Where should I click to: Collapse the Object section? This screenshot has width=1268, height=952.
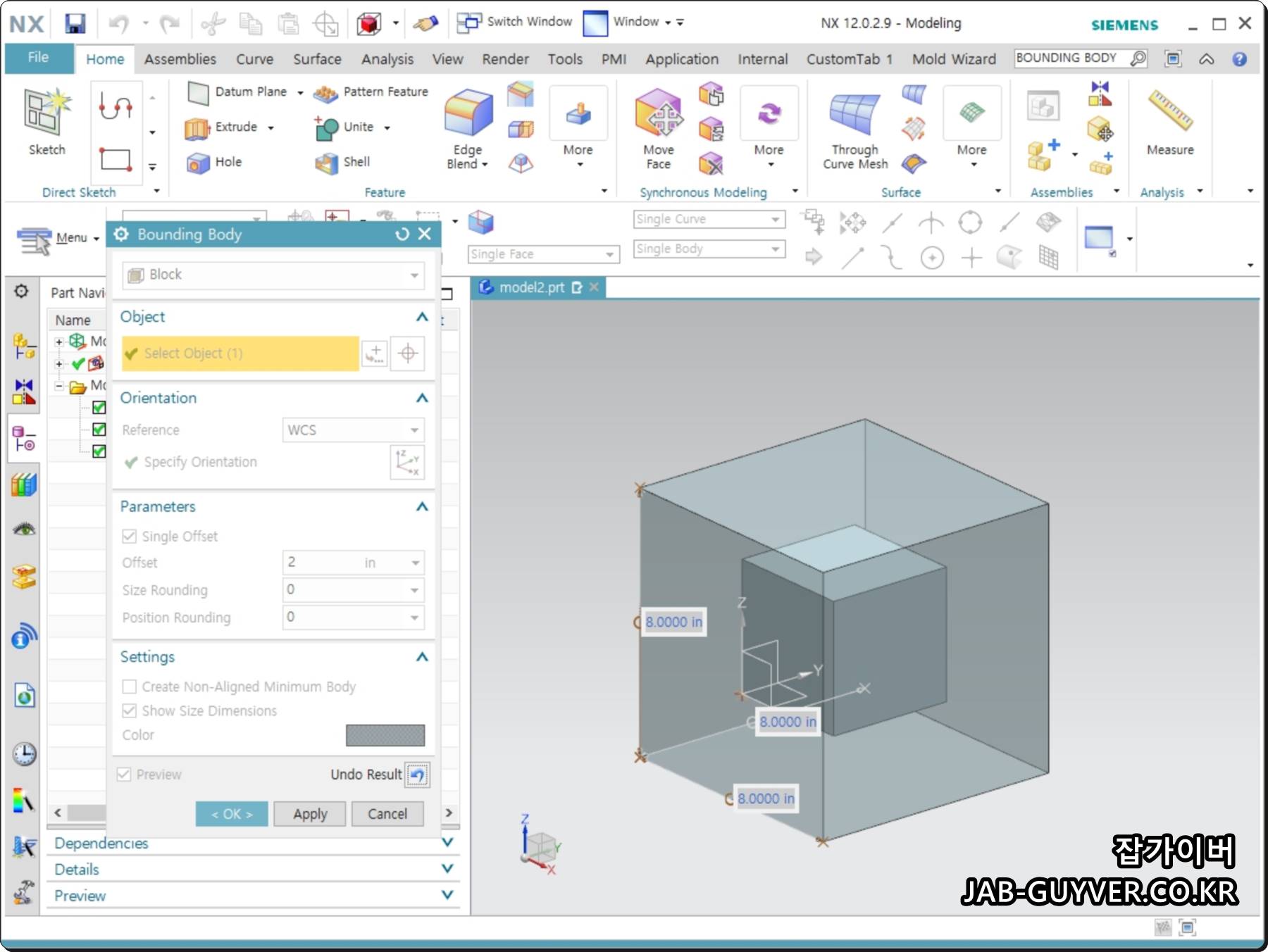422,317
